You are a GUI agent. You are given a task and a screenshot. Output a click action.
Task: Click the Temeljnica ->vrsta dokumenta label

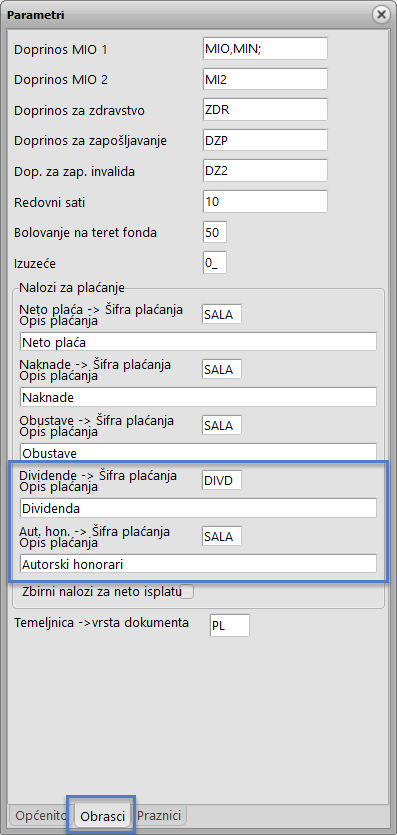[x=102, y=622]
